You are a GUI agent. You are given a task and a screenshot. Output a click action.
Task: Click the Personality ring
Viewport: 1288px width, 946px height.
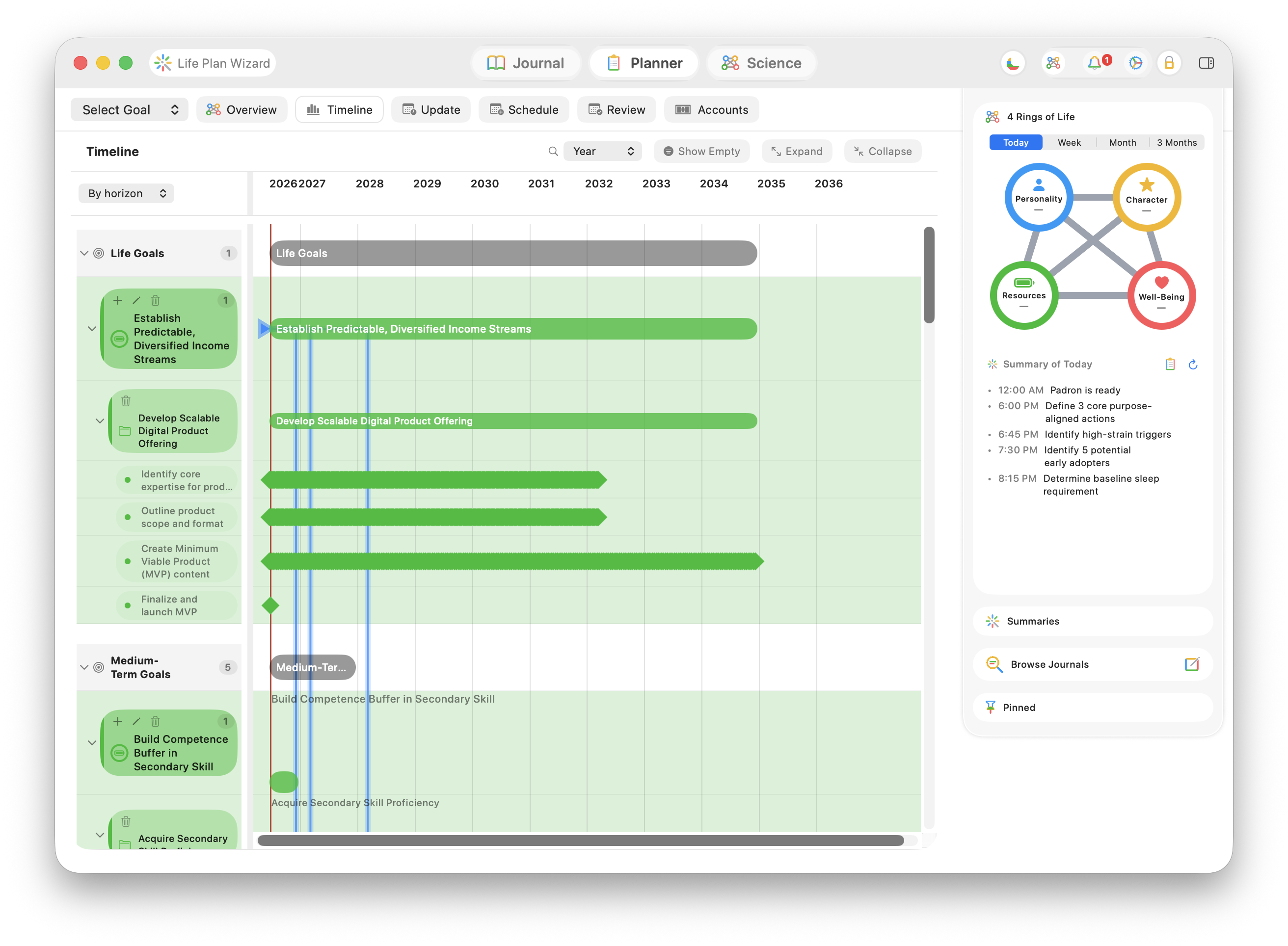click(x=1038, y=198)
